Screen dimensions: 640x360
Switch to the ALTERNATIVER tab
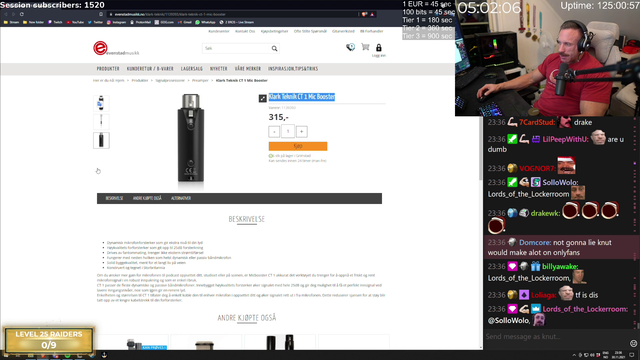(x=181, y=198)
